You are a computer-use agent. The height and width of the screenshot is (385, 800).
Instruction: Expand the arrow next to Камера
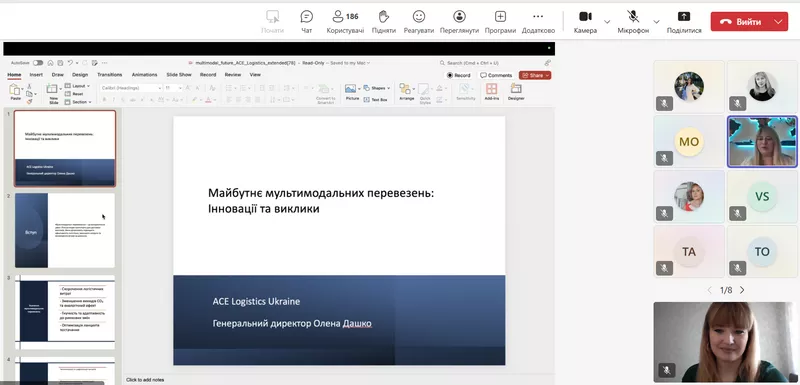[607, 21]
